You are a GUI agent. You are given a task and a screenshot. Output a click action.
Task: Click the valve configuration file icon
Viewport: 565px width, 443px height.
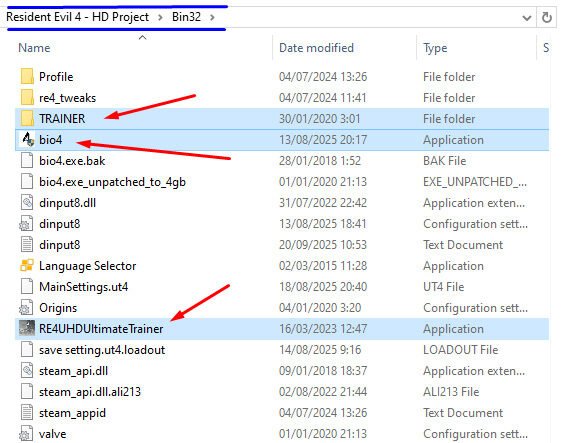(26, 434)
